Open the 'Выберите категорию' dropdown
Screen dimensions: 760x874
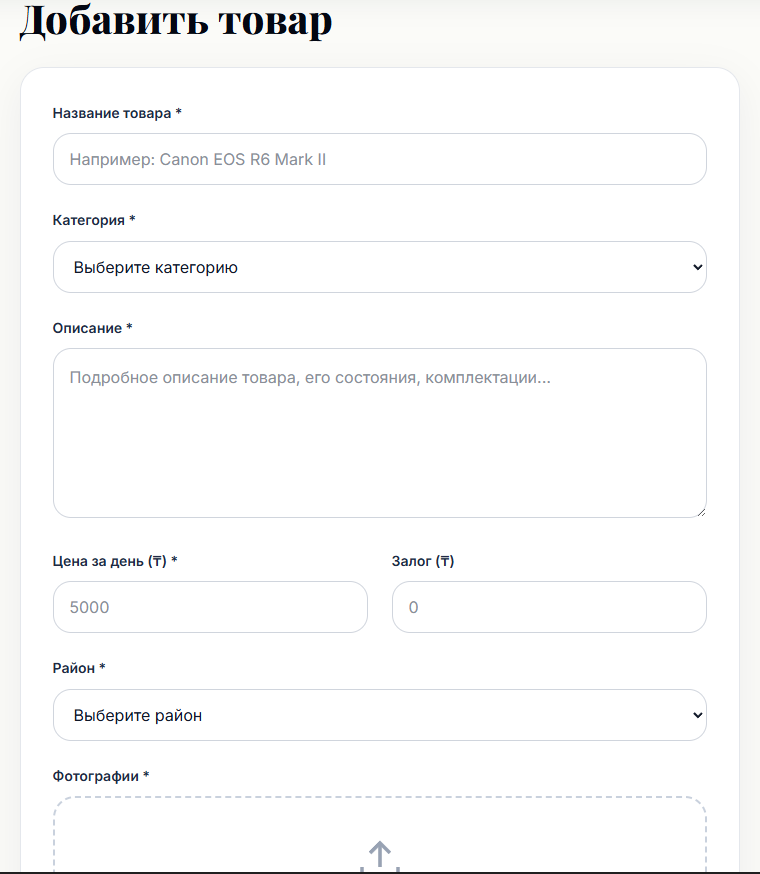[380, 267]
